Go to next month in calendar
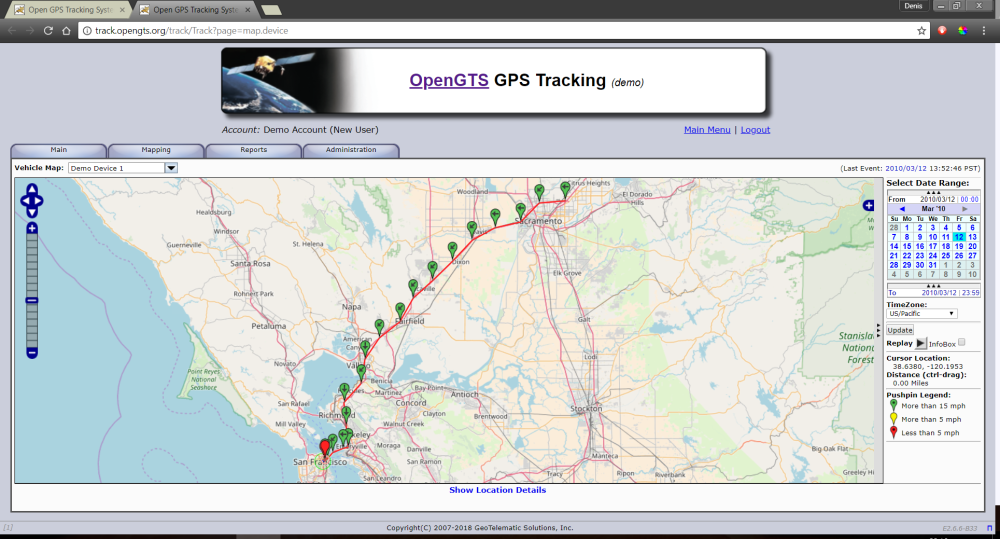Image resolution: width=1000 pixels, height=539 pixels. click(964, 209)
